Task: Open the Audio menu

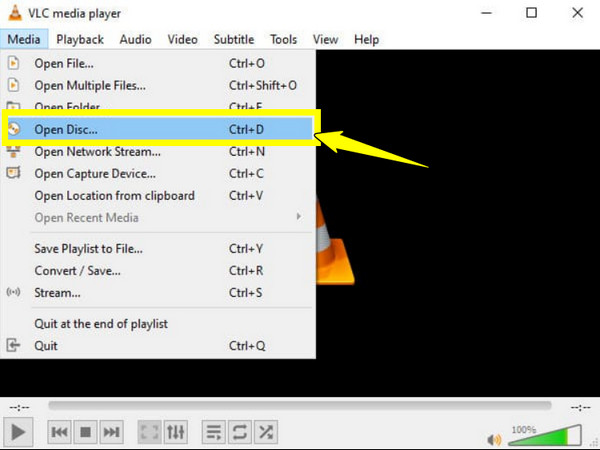Action: (135, 39)
